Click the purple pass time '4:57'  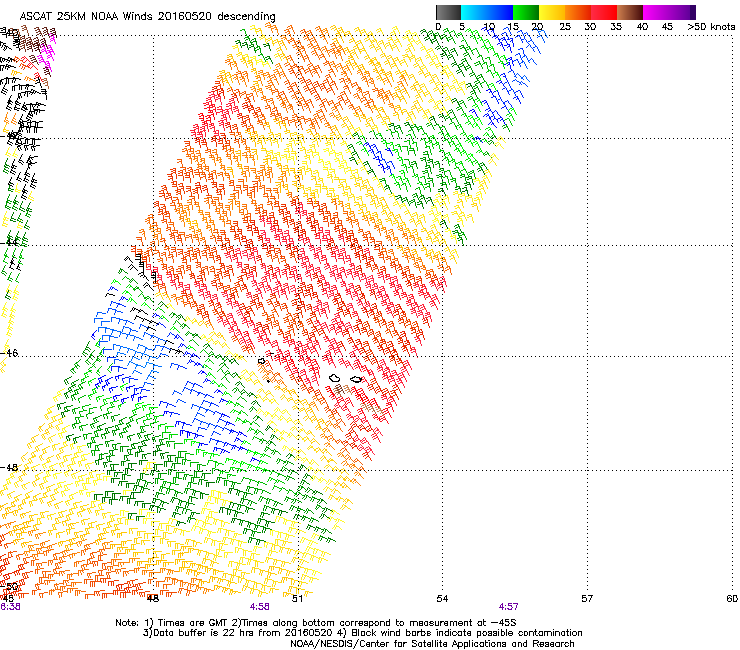point(508,607)
